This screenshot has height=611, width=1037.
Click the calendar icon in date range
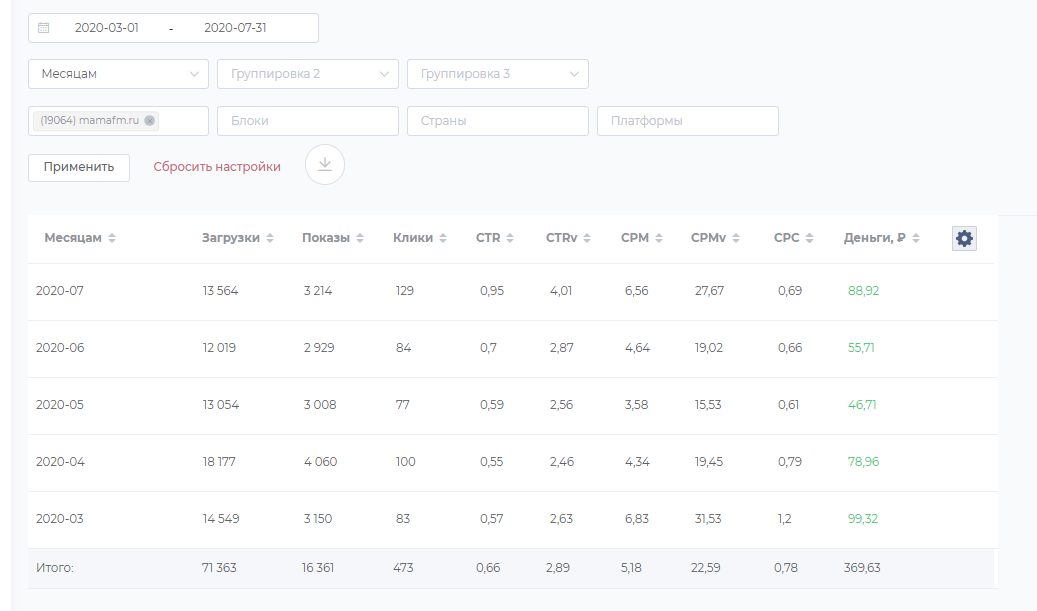click(x=43, y=28)
